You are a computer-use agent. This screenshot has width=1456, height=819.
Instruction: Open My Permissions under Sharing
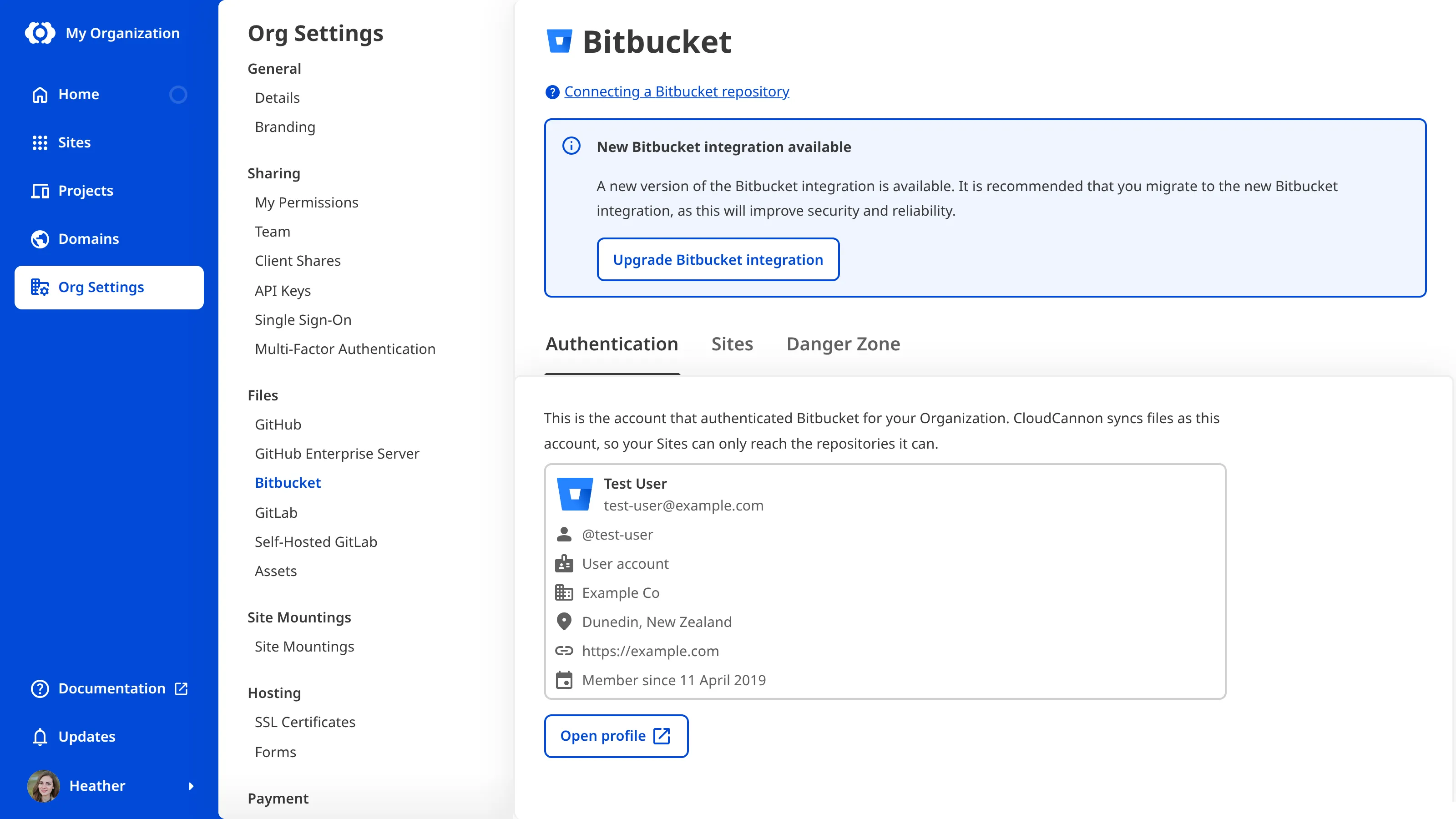306,202
